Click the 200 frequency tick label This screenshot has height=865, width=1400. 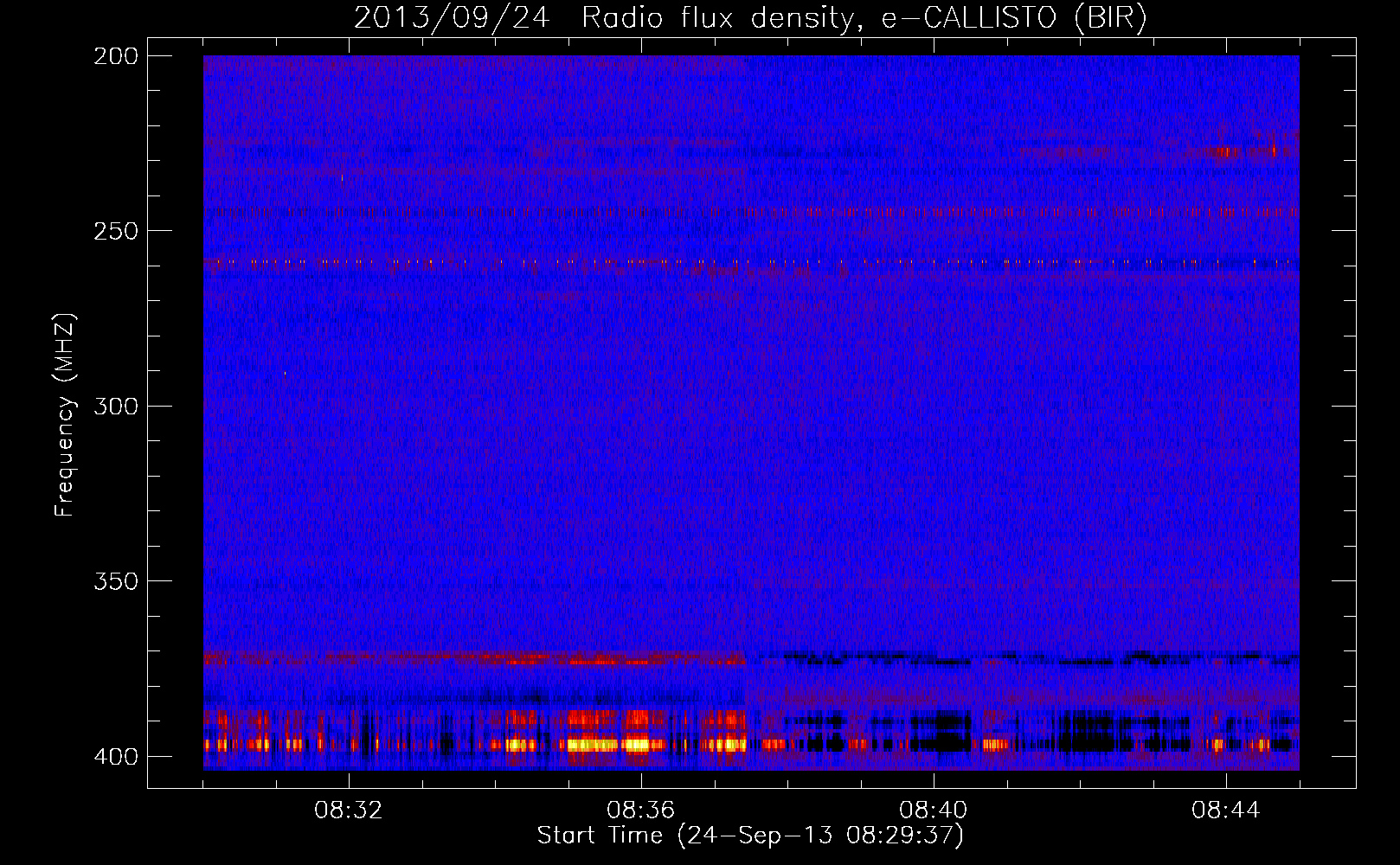tap(115, 55)
